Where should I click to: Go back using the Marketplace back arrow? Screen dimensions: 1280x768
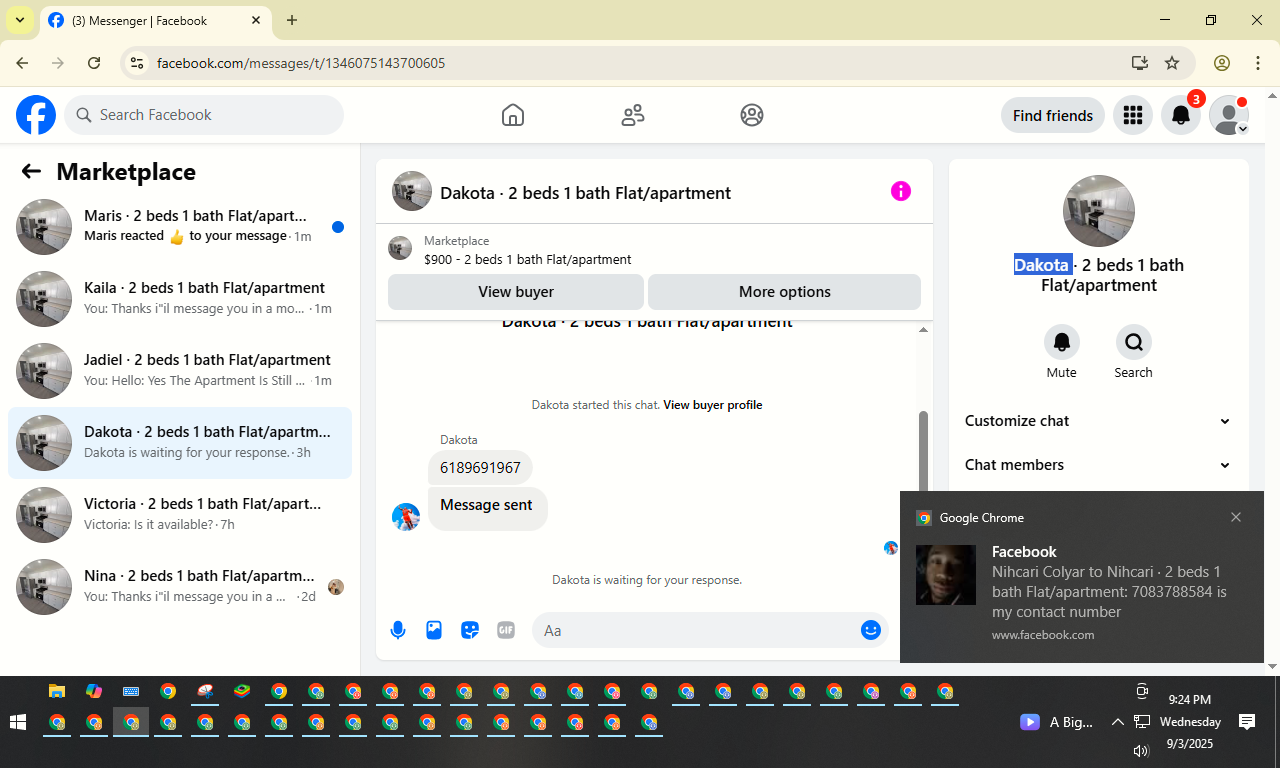pyautogui.click(x=31, y=171)
